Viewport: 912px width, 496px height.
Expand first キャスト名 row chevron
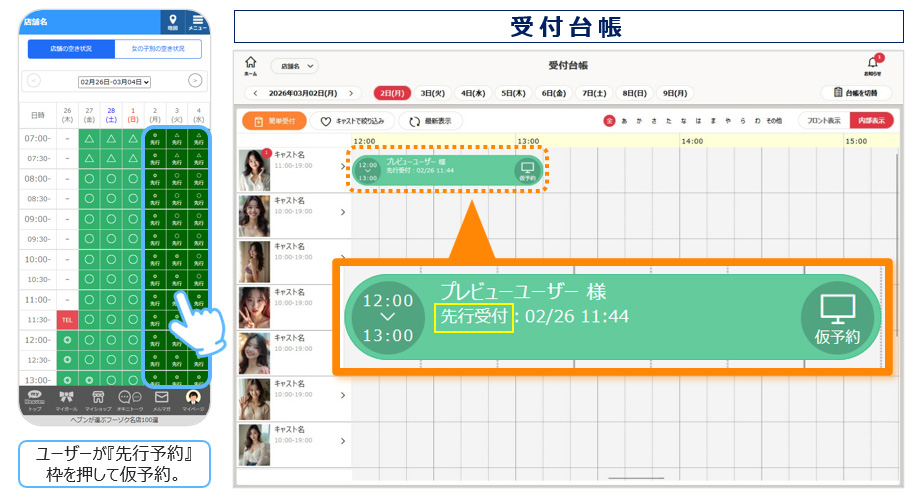[x=343, y=166]
